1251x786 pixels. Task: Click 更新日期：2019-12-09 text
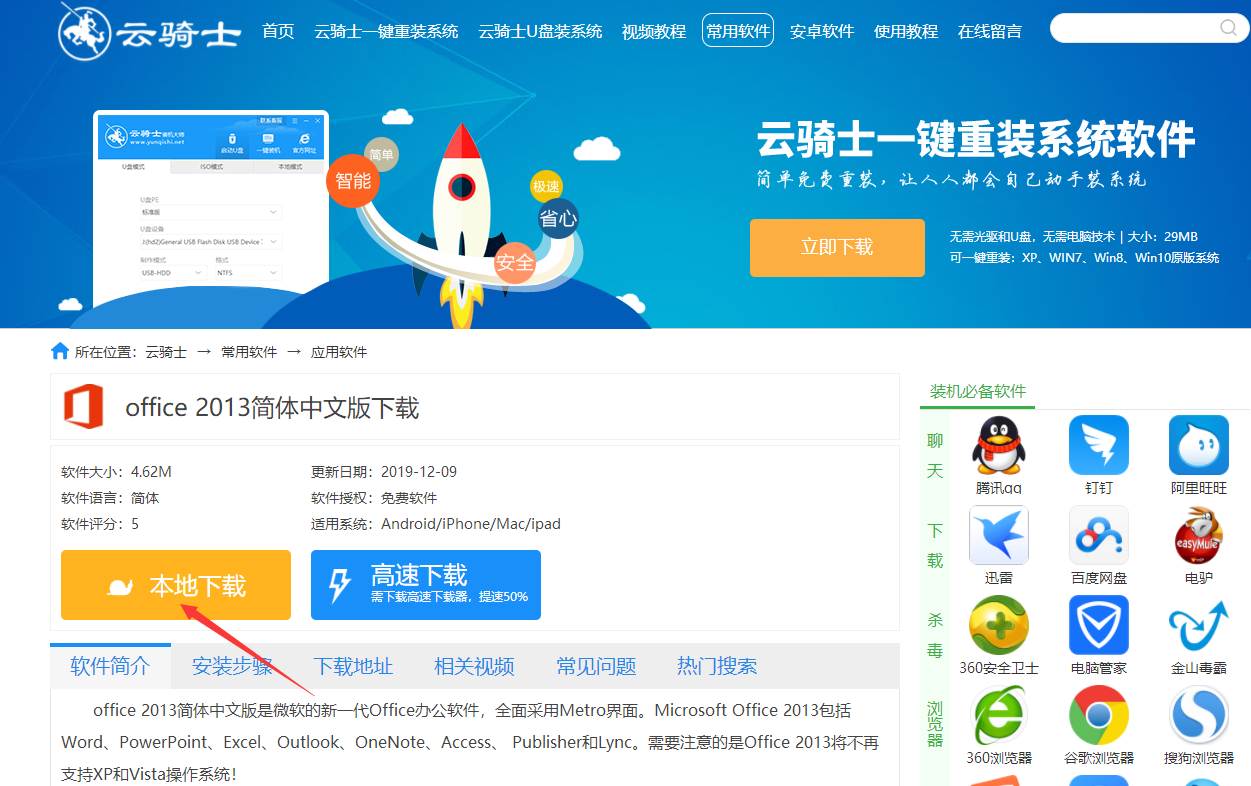pos(384,472)
